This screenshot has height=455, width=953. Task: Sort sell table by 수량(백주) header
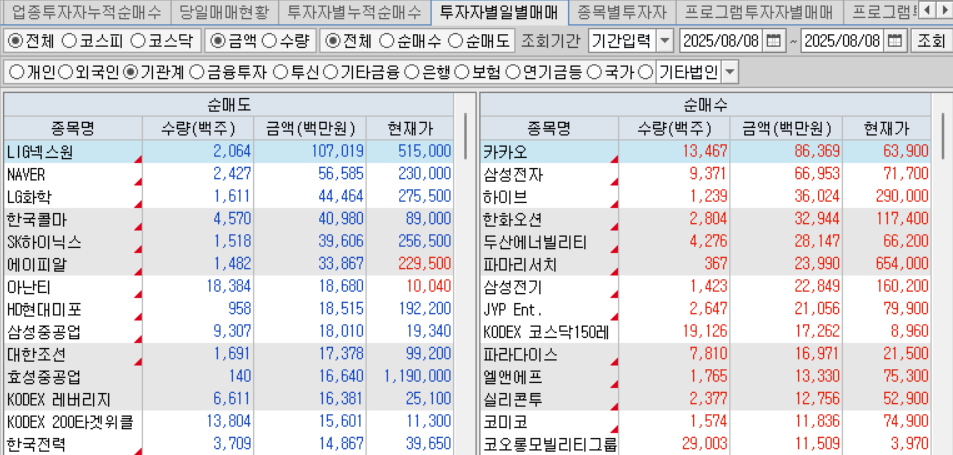[198, 128]
